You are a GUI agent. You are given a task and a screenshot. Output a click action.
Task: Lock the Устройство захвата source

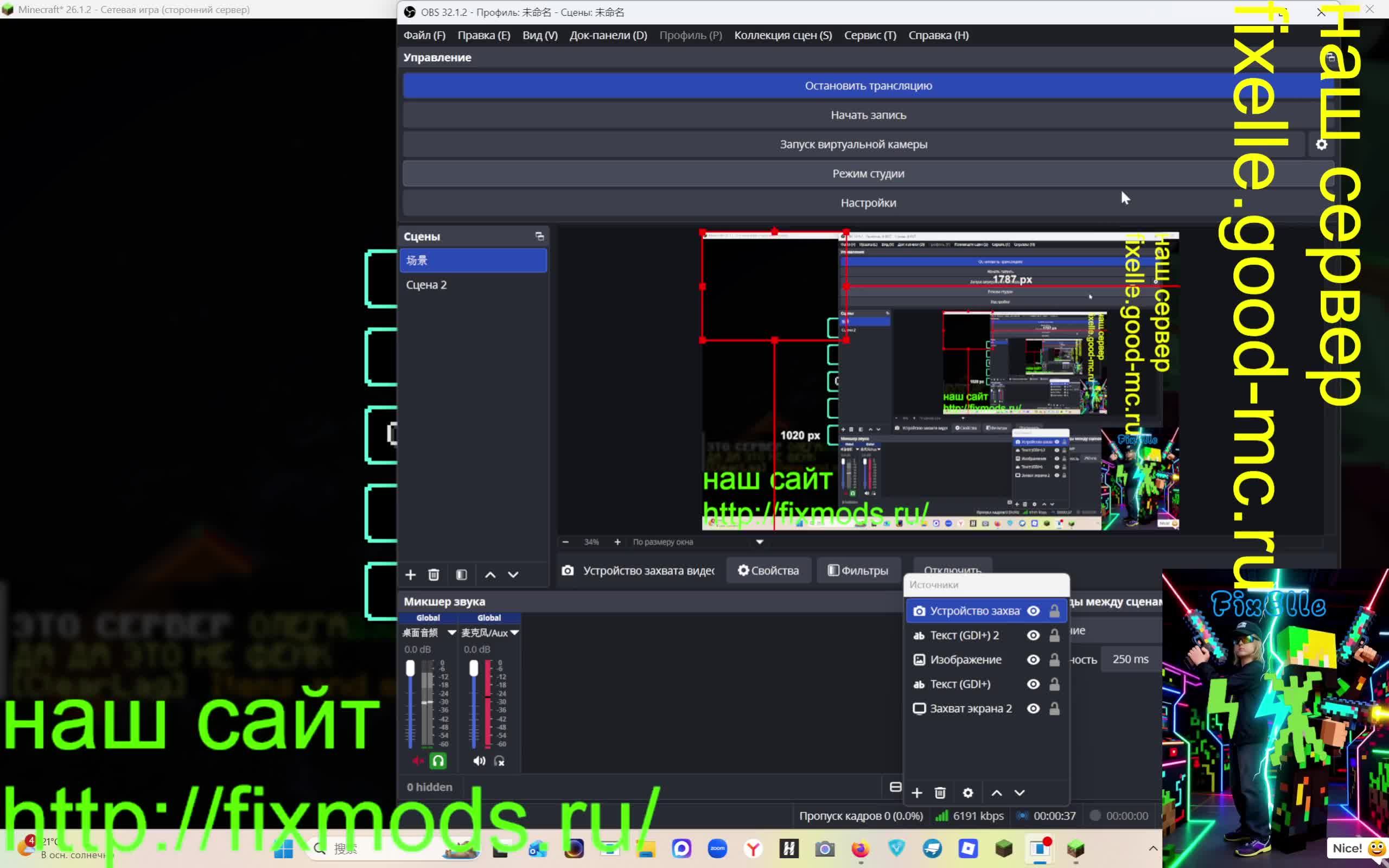tap(1054, 611)
